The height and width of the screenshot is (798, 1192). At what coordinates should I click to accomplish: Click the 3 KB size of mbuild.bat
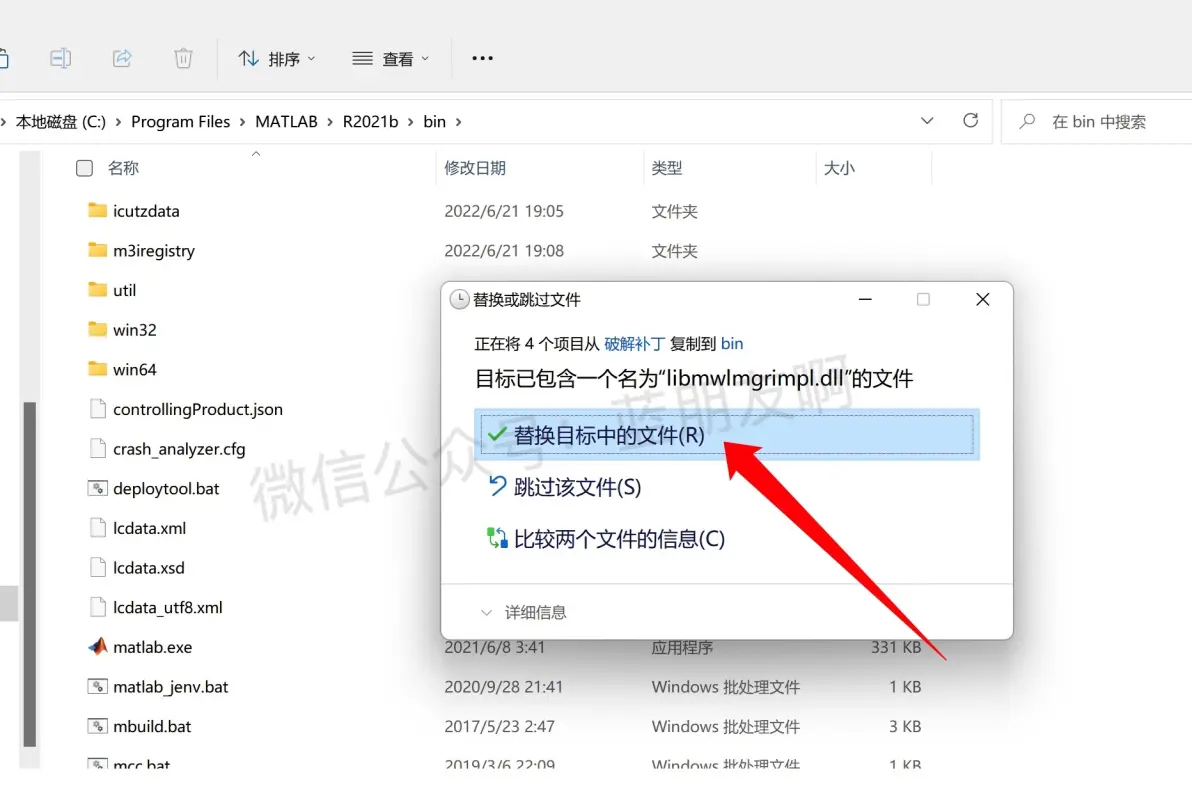click(x=905, y=727)
